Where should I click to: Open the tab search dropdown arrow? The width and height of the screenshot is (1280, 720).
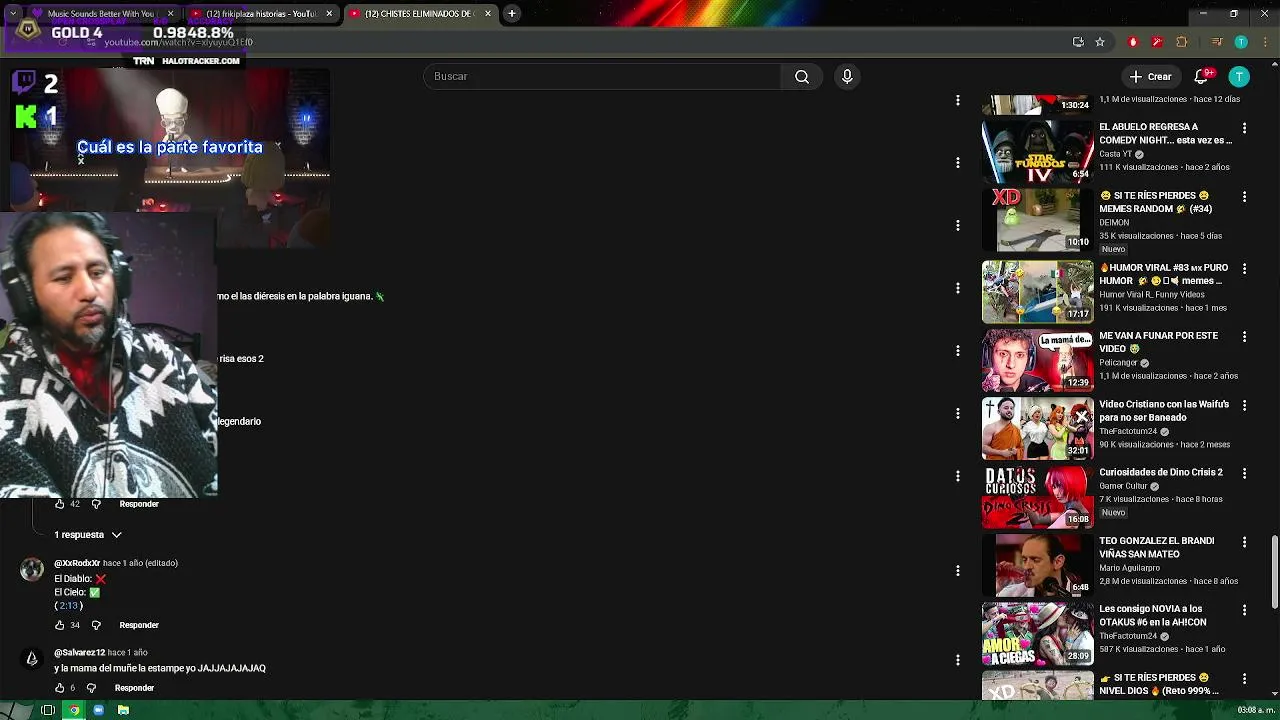(12, 13)
